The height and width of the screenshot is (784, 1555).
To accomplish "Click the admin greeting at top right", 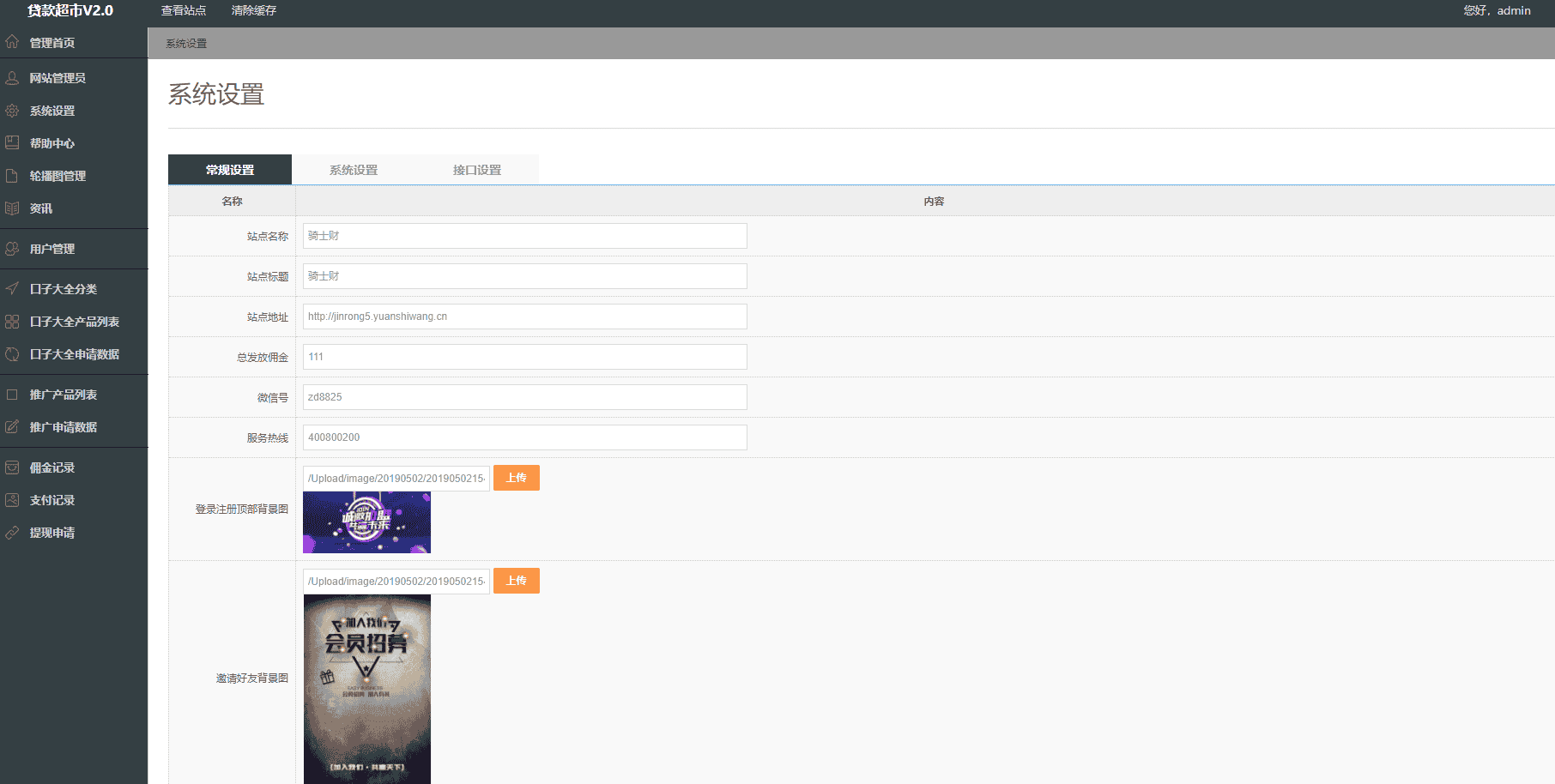I will (x=1497, y=10).
